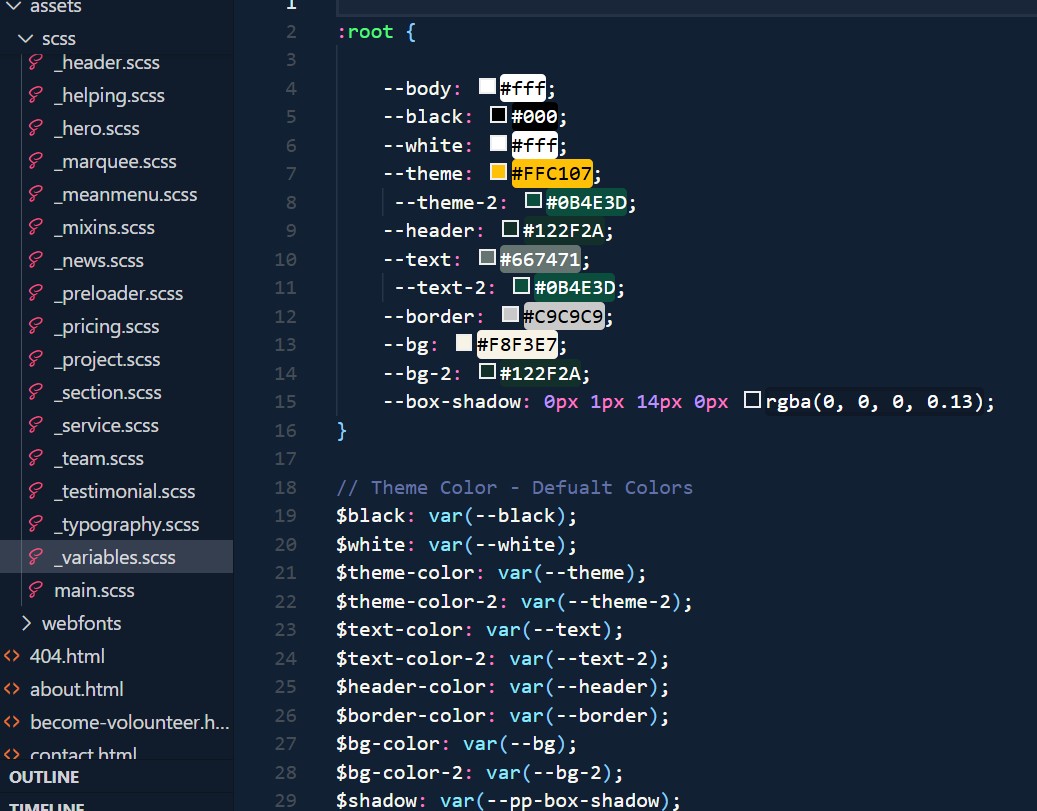Screen dimensions: 1037x811
Task: Collapse the assets folder
Action: (x=13, y=6)
